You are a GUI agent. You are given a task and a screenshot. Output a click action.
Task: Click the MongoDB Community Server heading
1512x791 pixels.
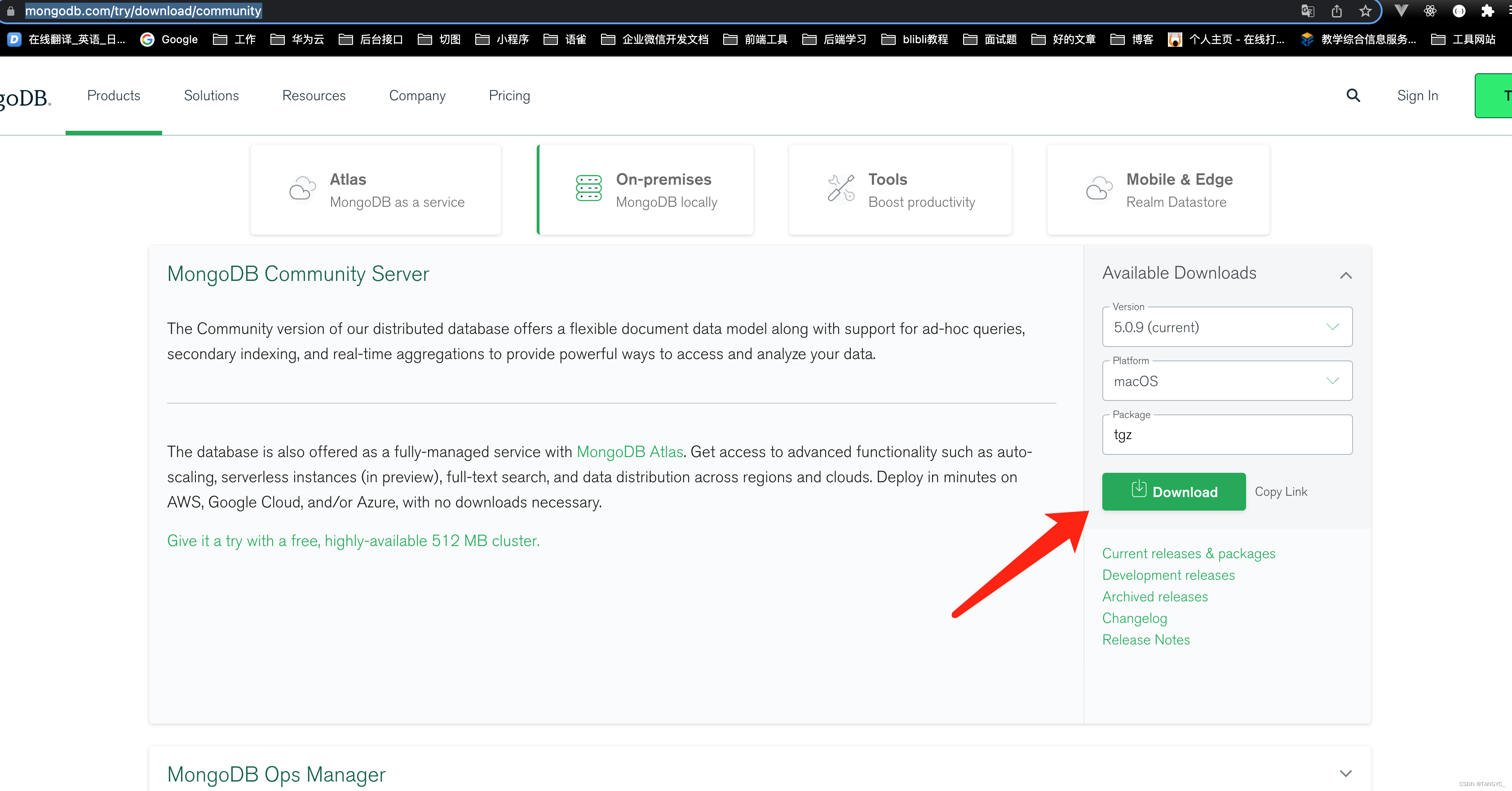pos(298,274)
